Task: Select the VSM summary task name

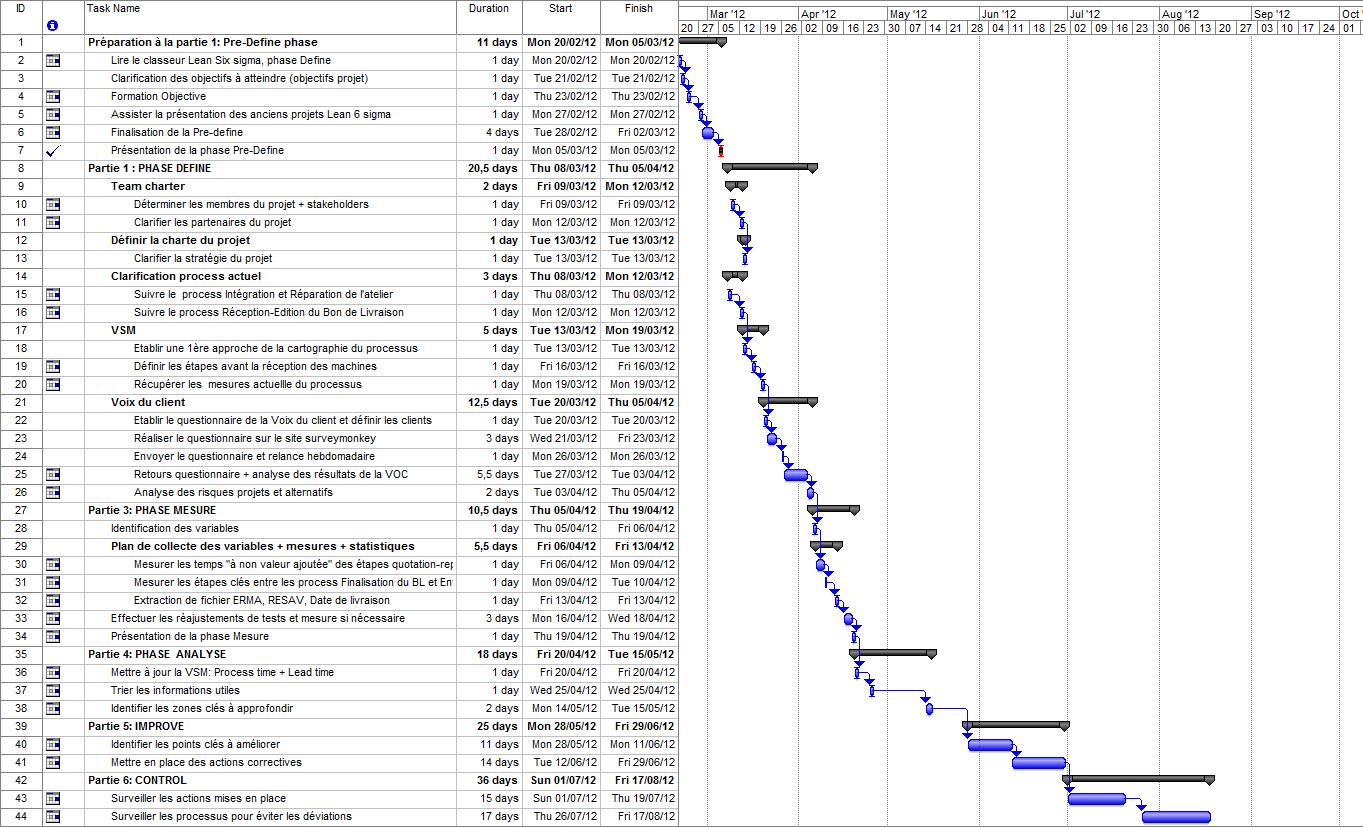Action: click(123, 331)
